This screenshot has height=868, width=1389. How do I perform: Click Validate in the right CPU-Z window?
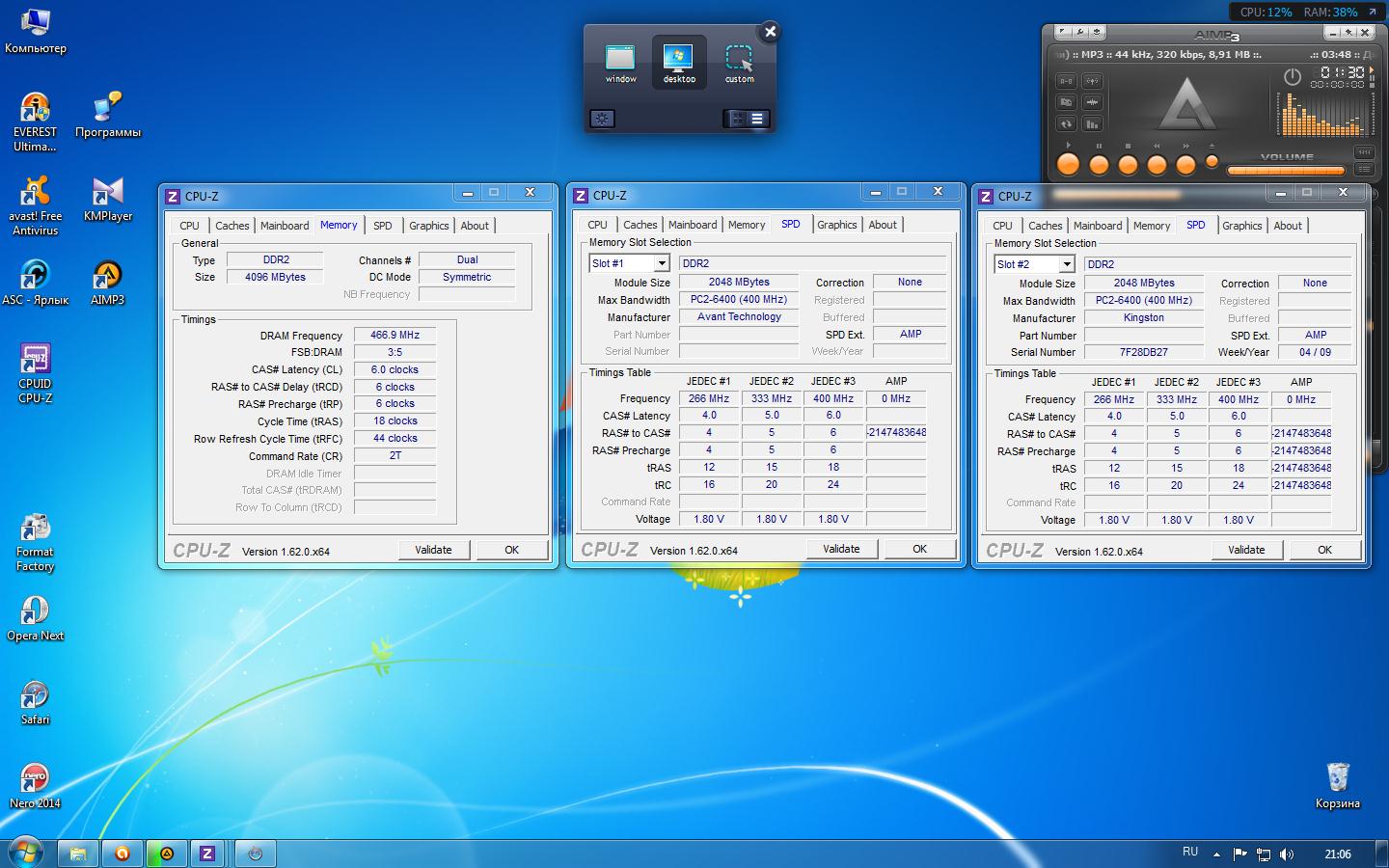[1246, 550]
